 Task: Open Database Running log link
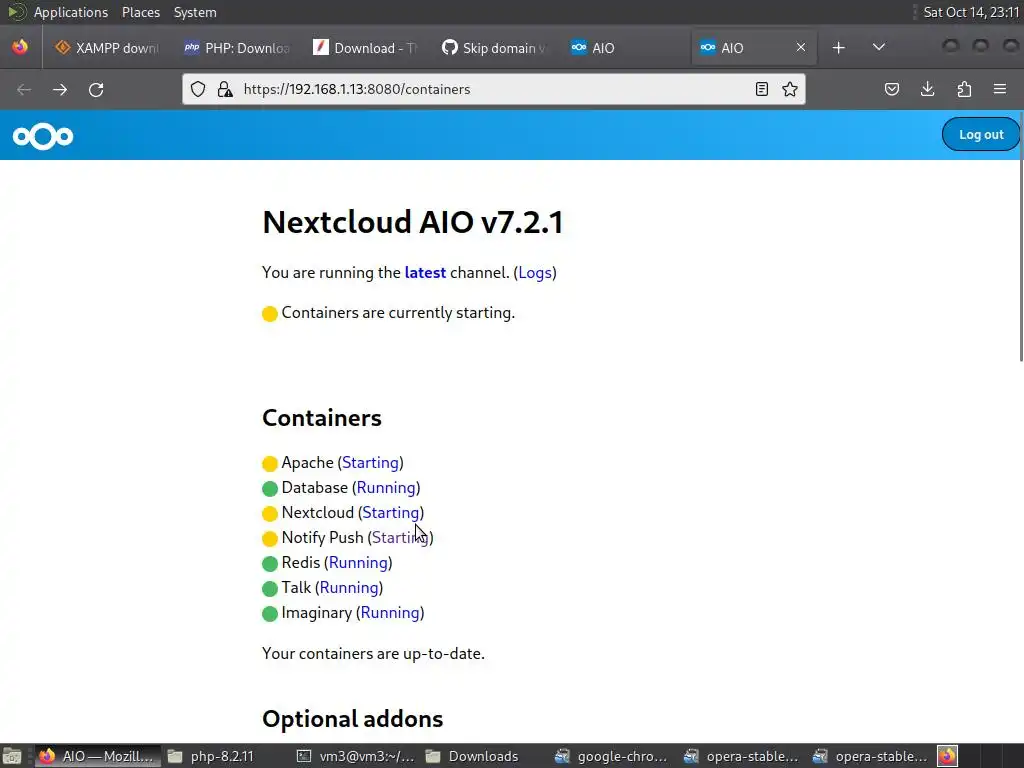(x=386, y=487)
